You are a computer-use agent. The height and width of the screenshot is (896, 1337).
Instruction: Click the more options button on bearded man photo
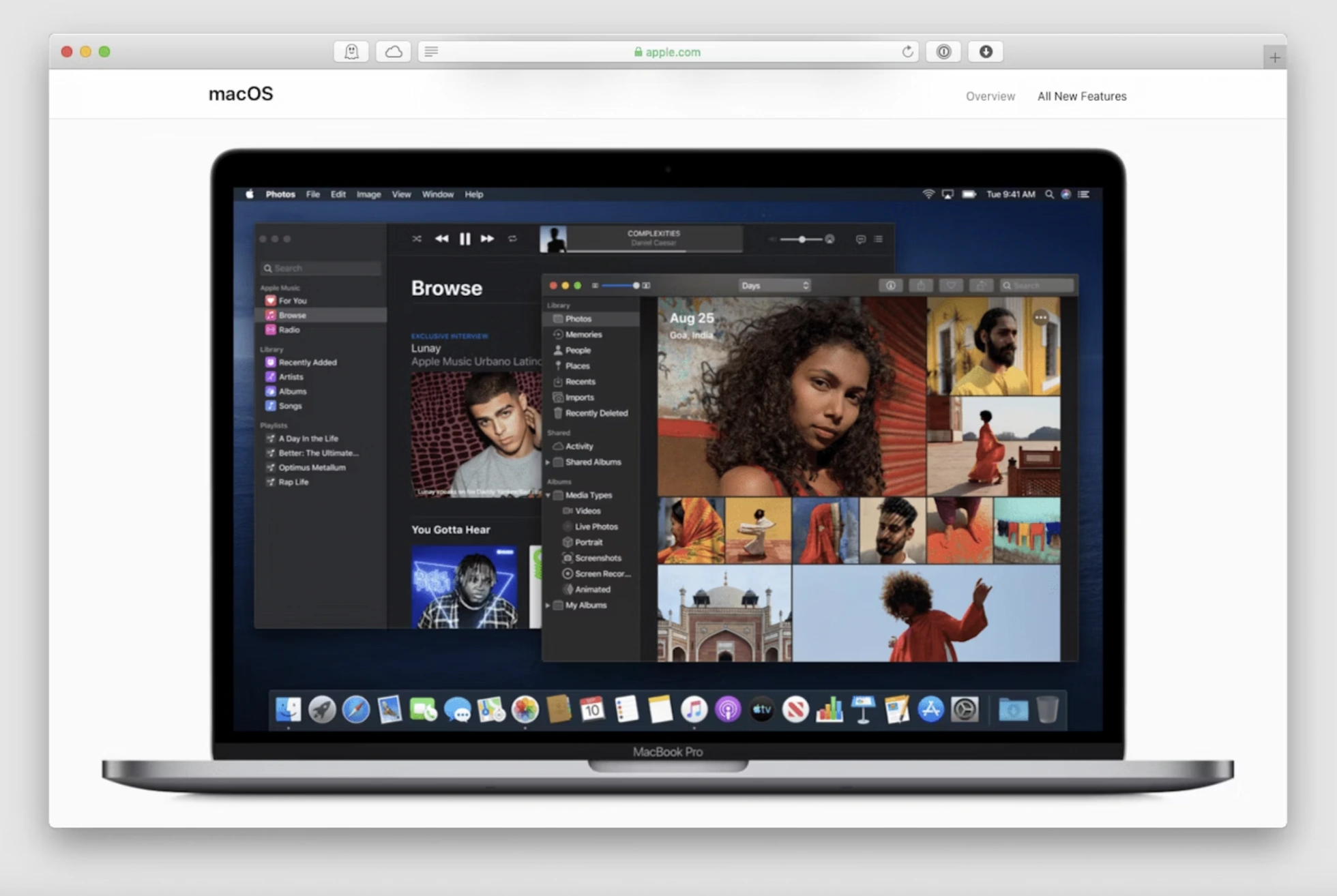1040,318
